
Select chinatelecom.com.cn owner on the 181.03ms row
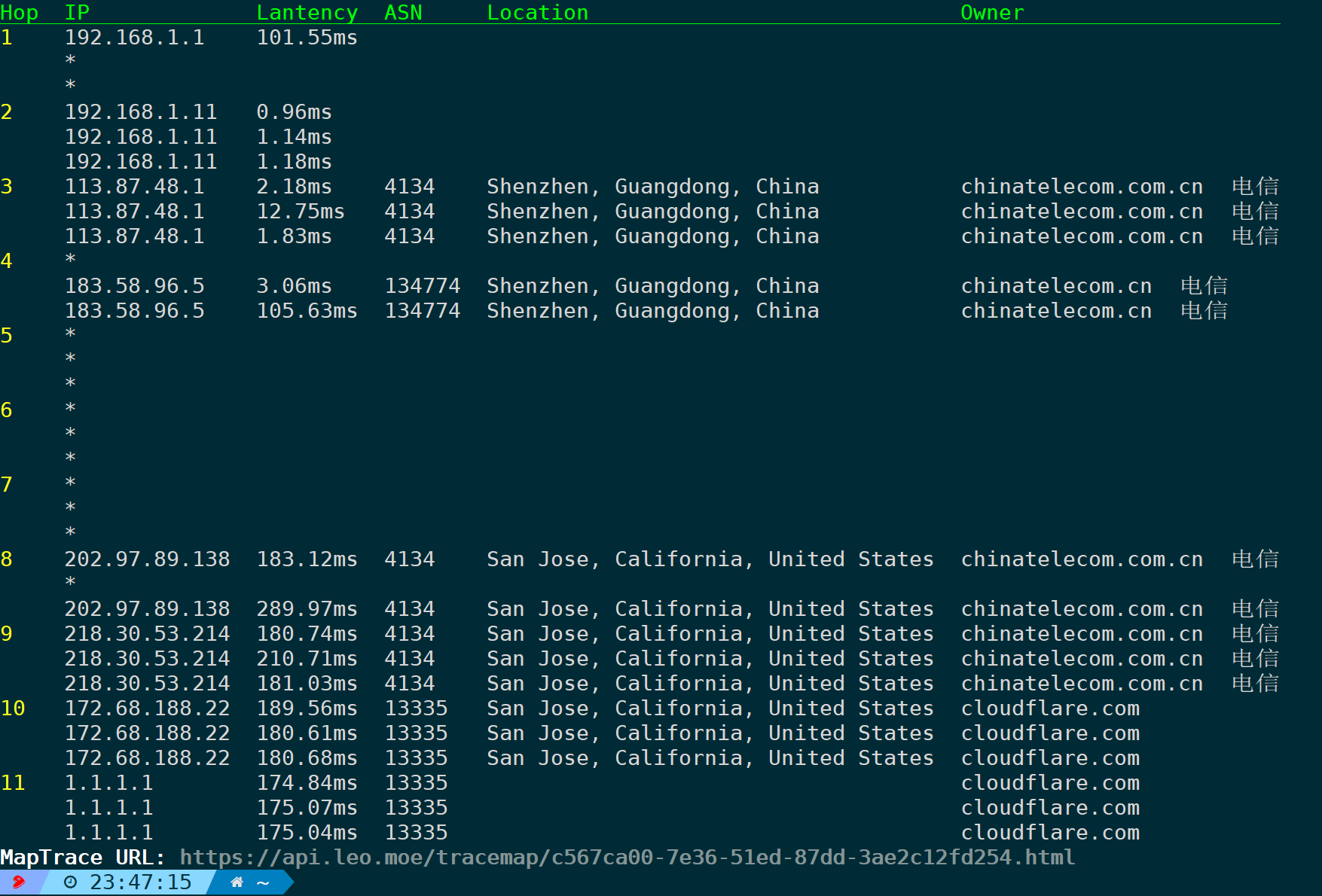pos(1082,684)
